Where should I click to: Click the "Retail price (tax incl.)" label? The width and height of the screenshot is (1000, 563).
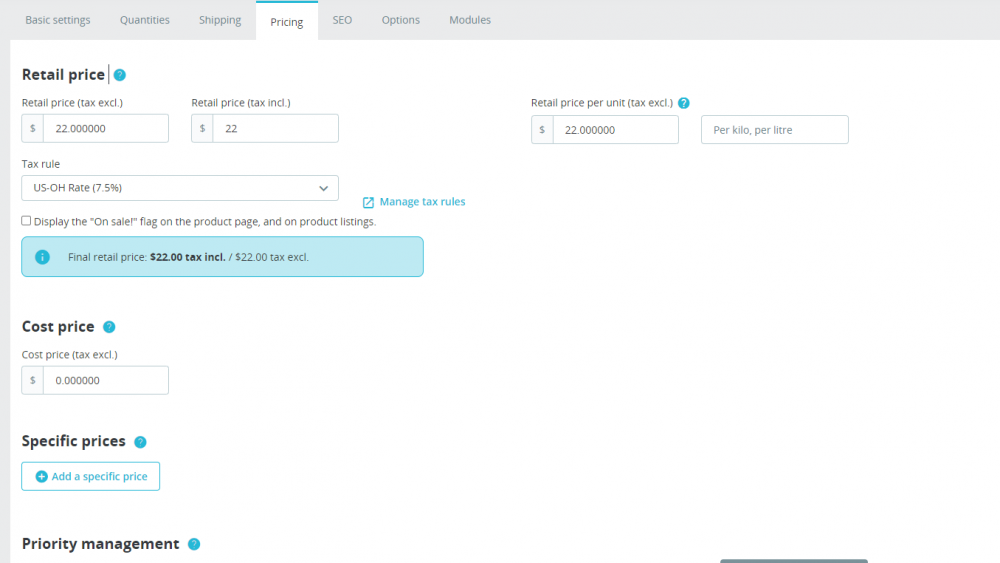tap(241, 103)
